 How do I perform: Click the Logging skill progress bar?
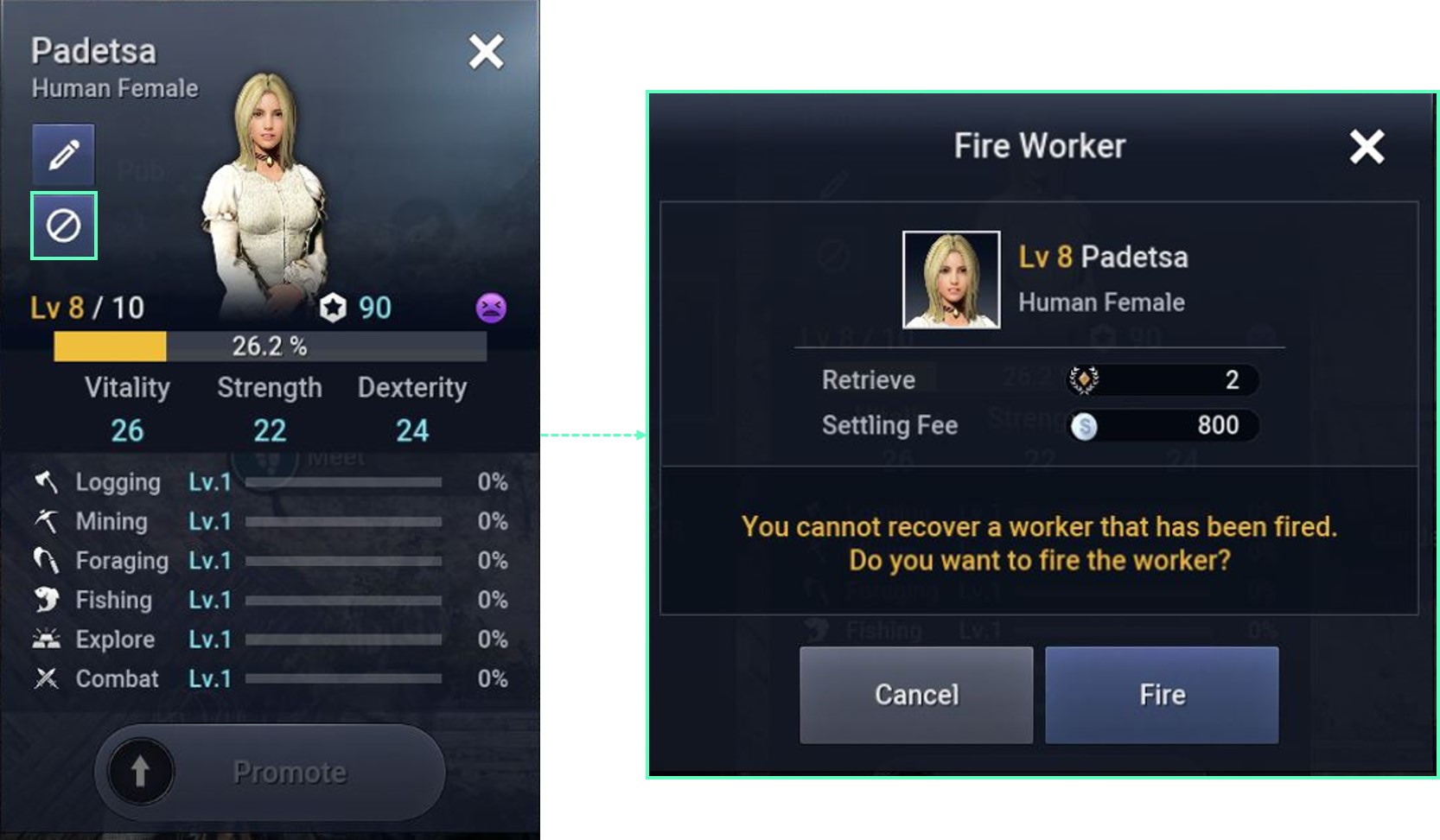click(x=343, y=482)
